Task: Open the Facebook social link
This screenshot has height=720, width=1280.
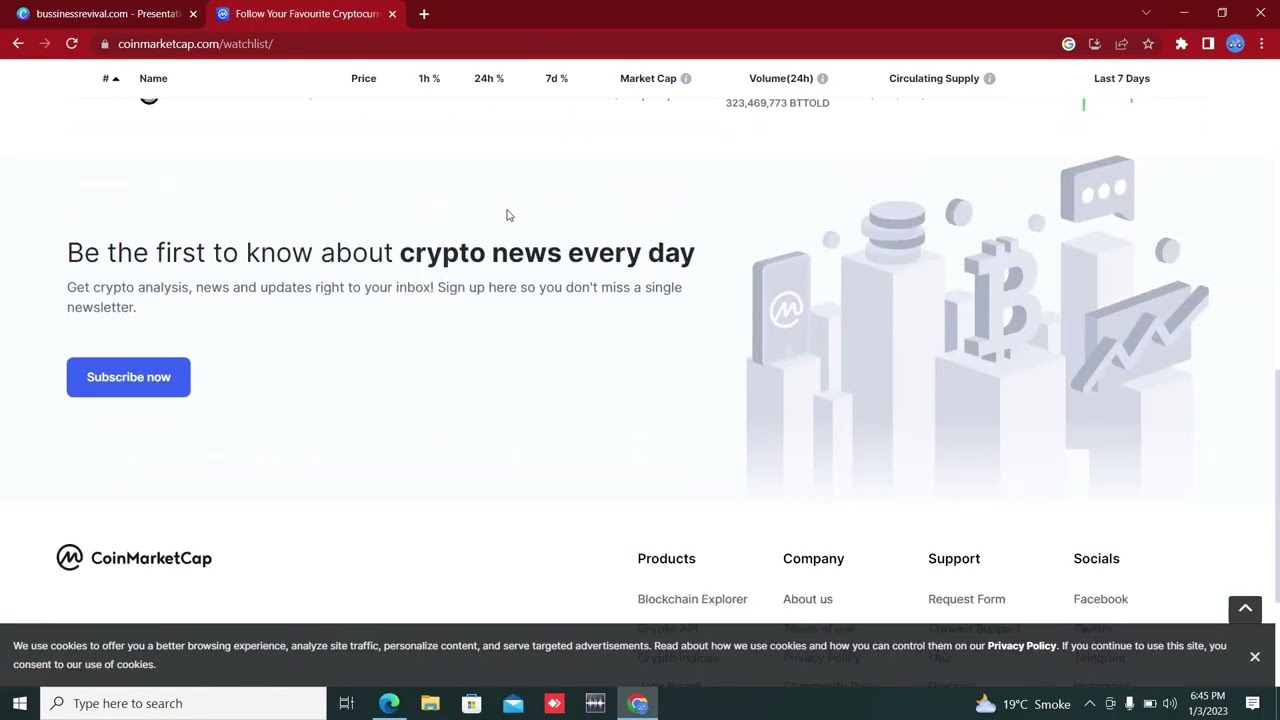Action: [1100, 599]
